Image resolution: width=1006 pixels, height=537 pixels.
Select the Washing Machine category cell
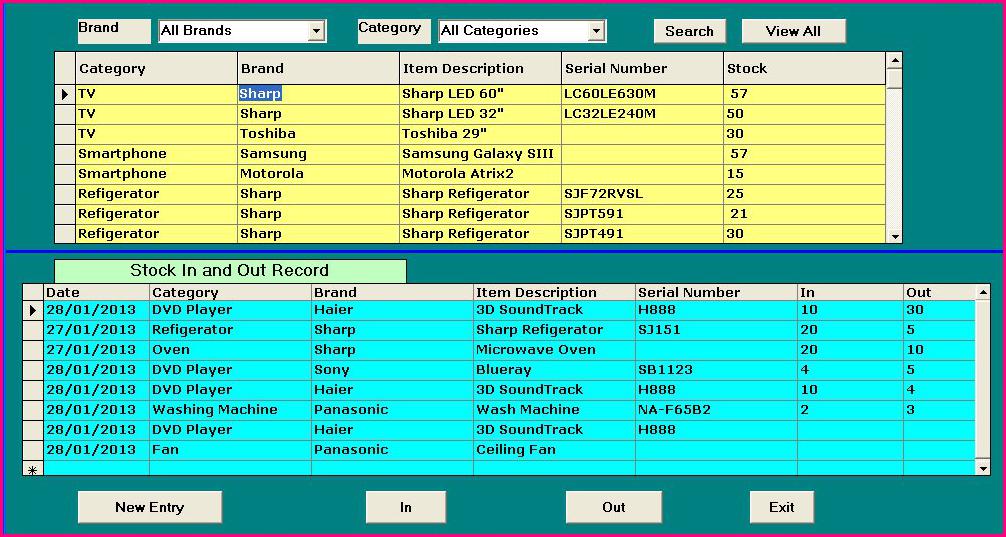[230, 409]
